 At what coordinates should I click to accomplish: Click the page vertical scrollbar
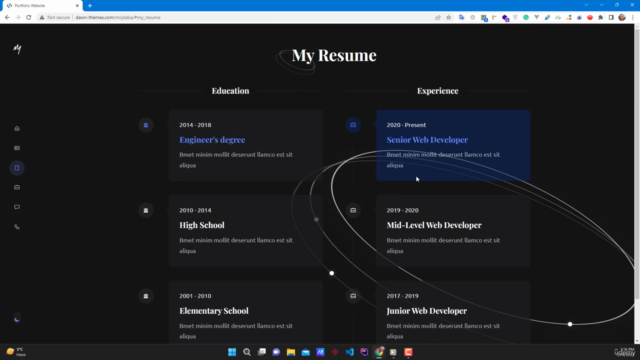point(637,163)
